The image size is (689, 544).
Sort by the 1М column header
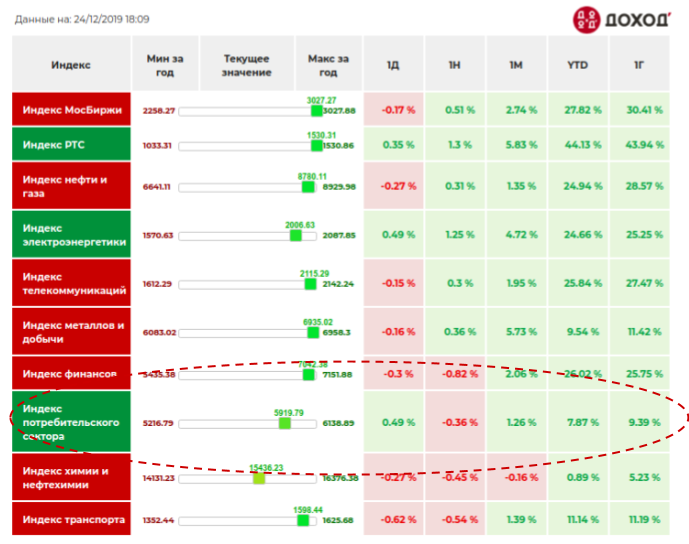516,65
